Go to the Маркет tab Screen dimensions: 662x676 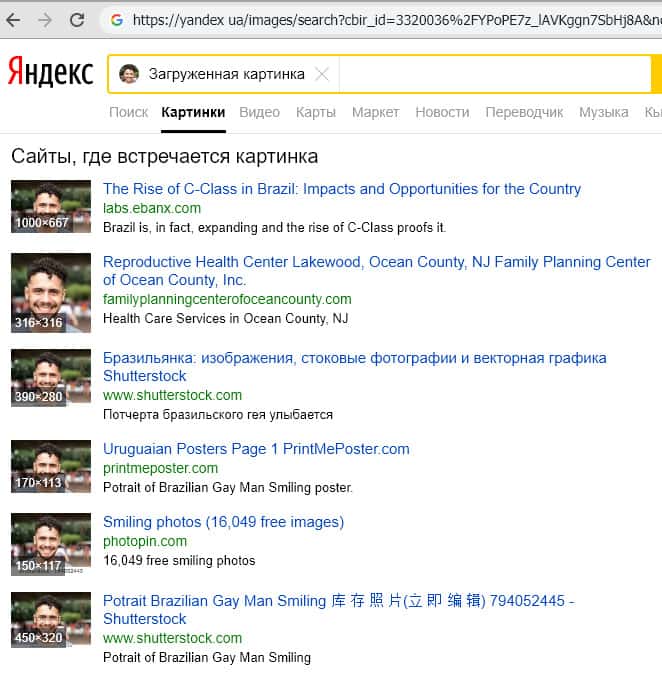(375, 112)
